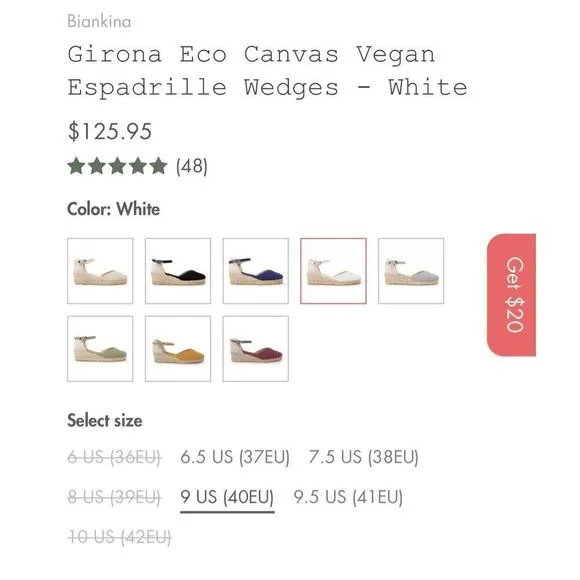Choose the black espadrille color option
The image size is (580, 580).
178,271
